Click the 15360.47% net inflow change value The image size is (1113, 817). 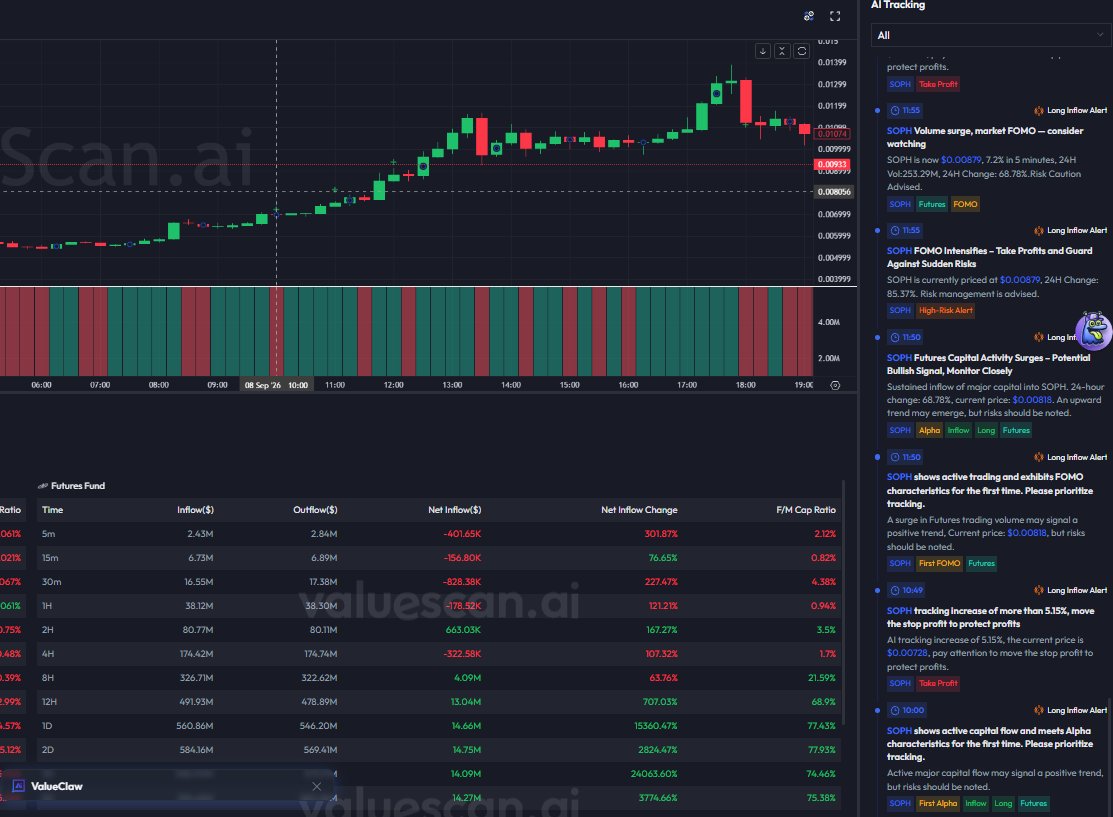click(x=655, y=726)
